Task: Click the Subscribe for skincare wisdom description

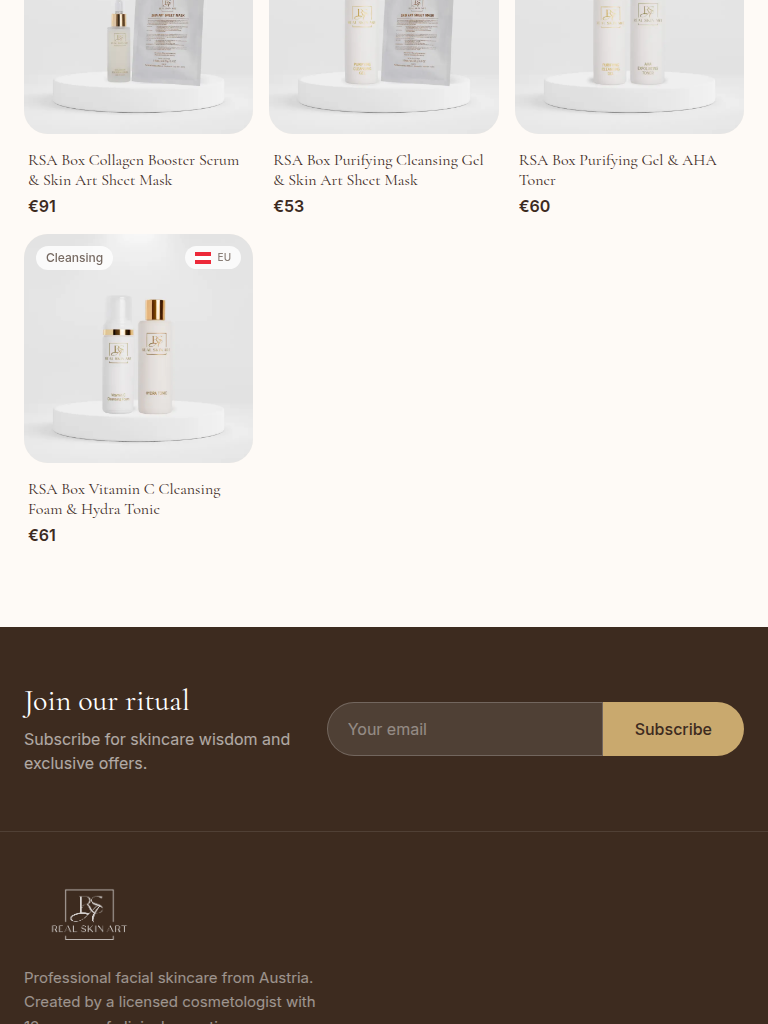Action: pyautogui.click(x=157, y=751)
